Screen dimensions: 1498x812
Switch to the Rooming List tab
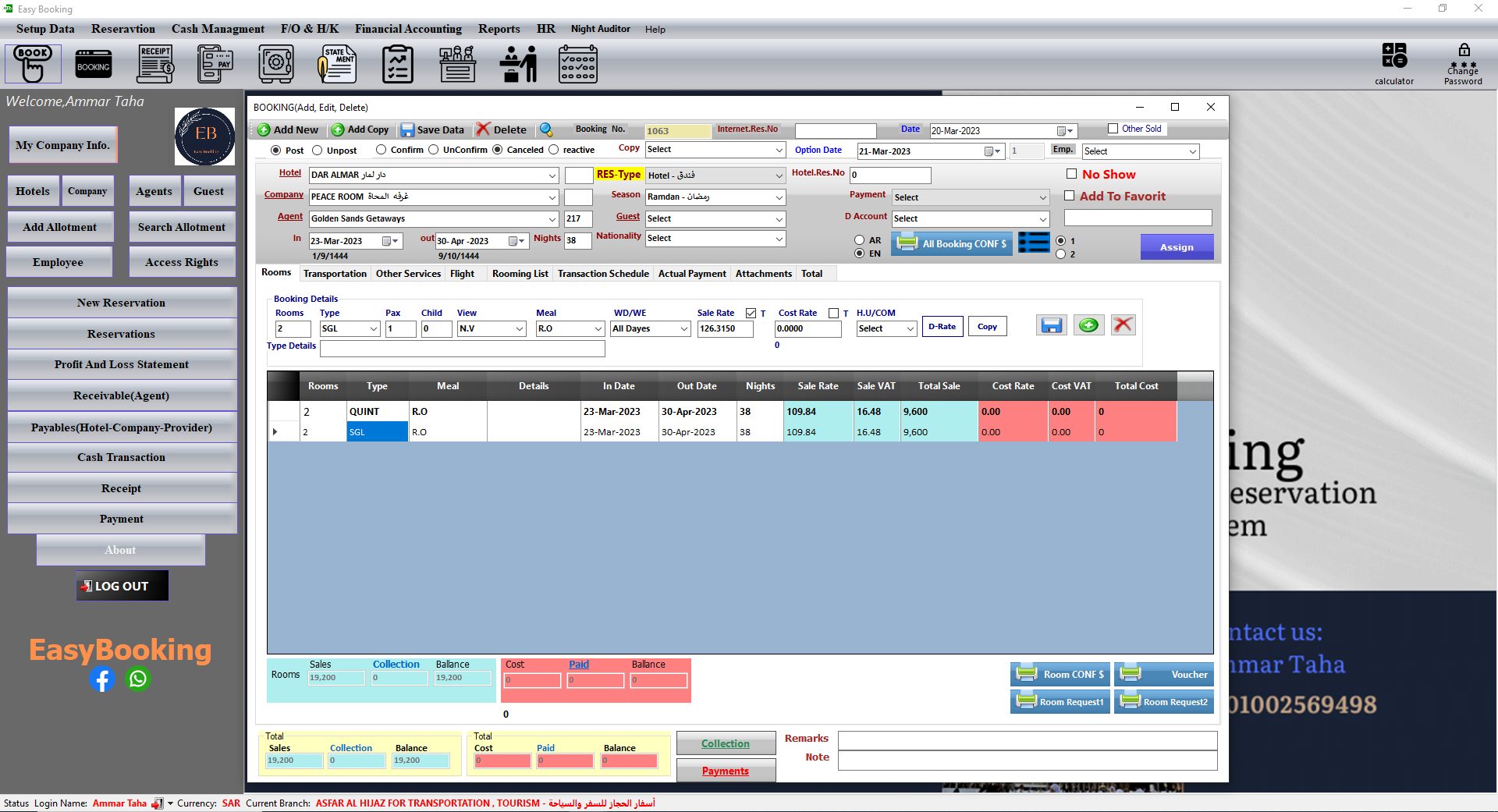pos(520,274)
